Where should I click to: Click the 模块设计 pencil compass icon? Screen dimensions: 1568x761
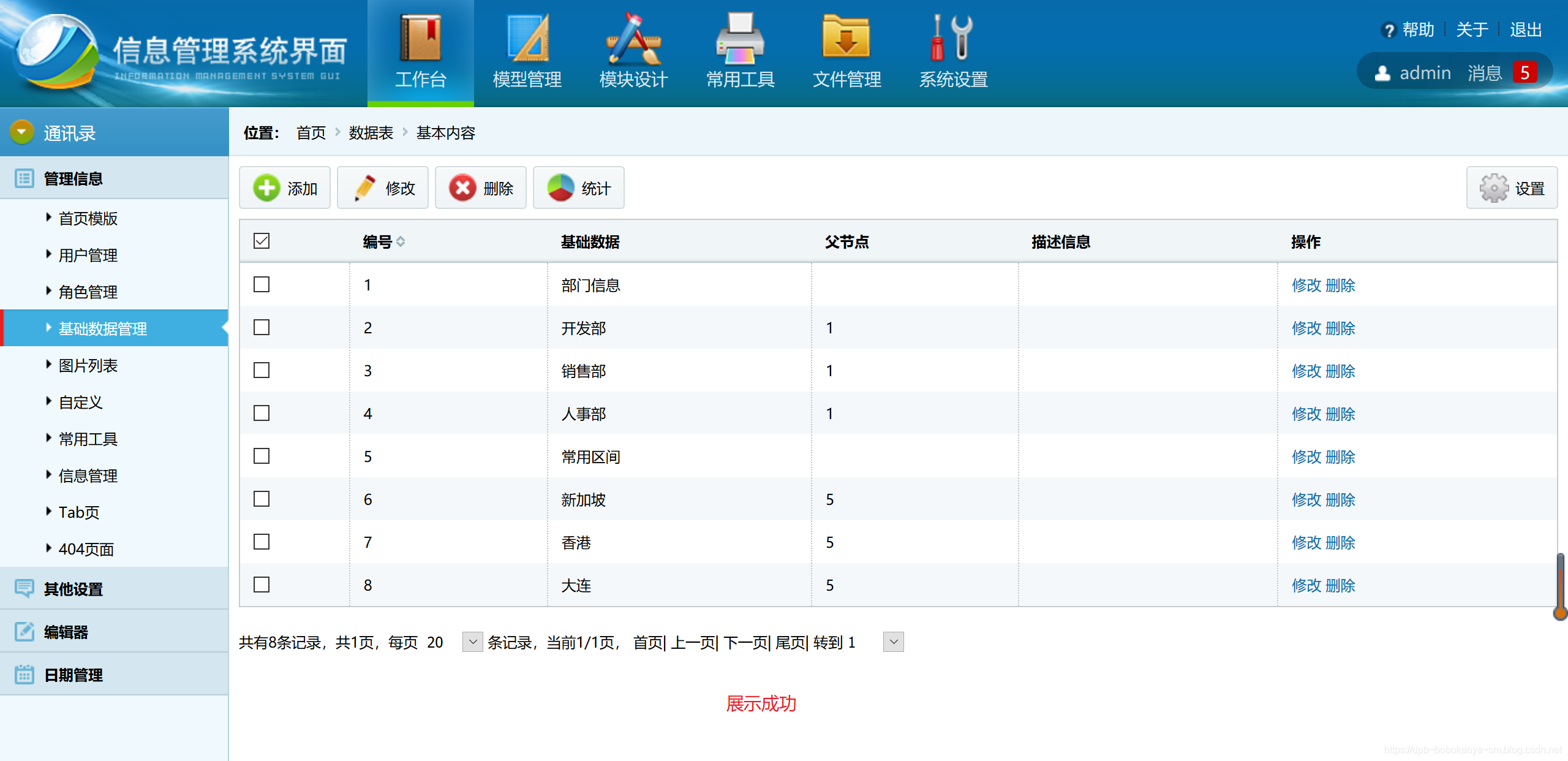point(633,39)
